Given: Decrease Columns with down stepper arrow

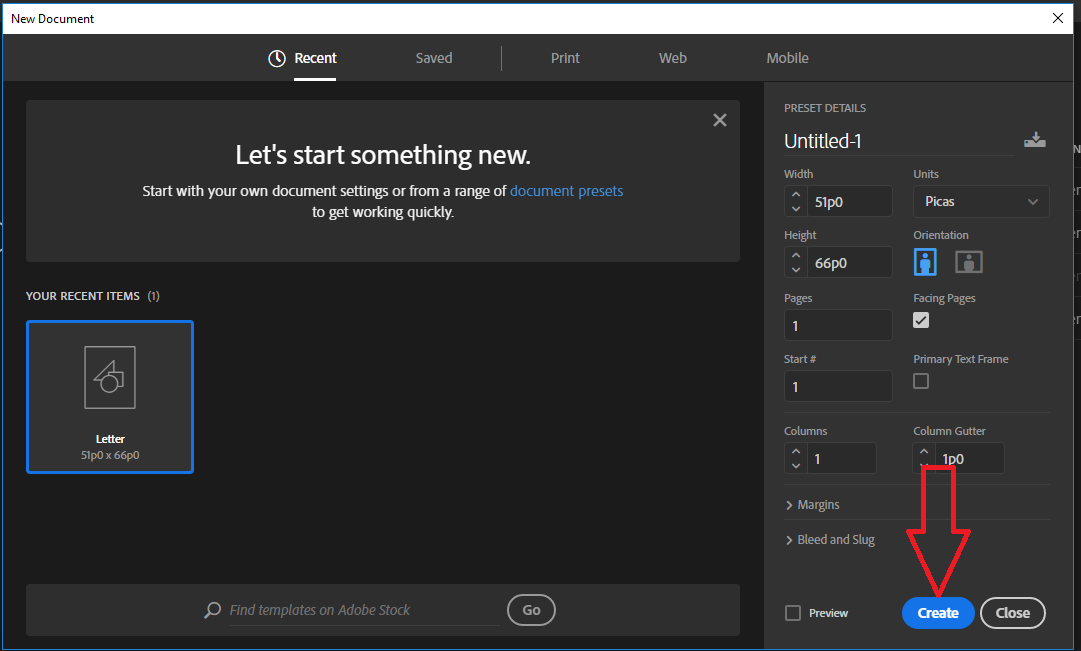Looking at the screenshot, I should (796, 465).
